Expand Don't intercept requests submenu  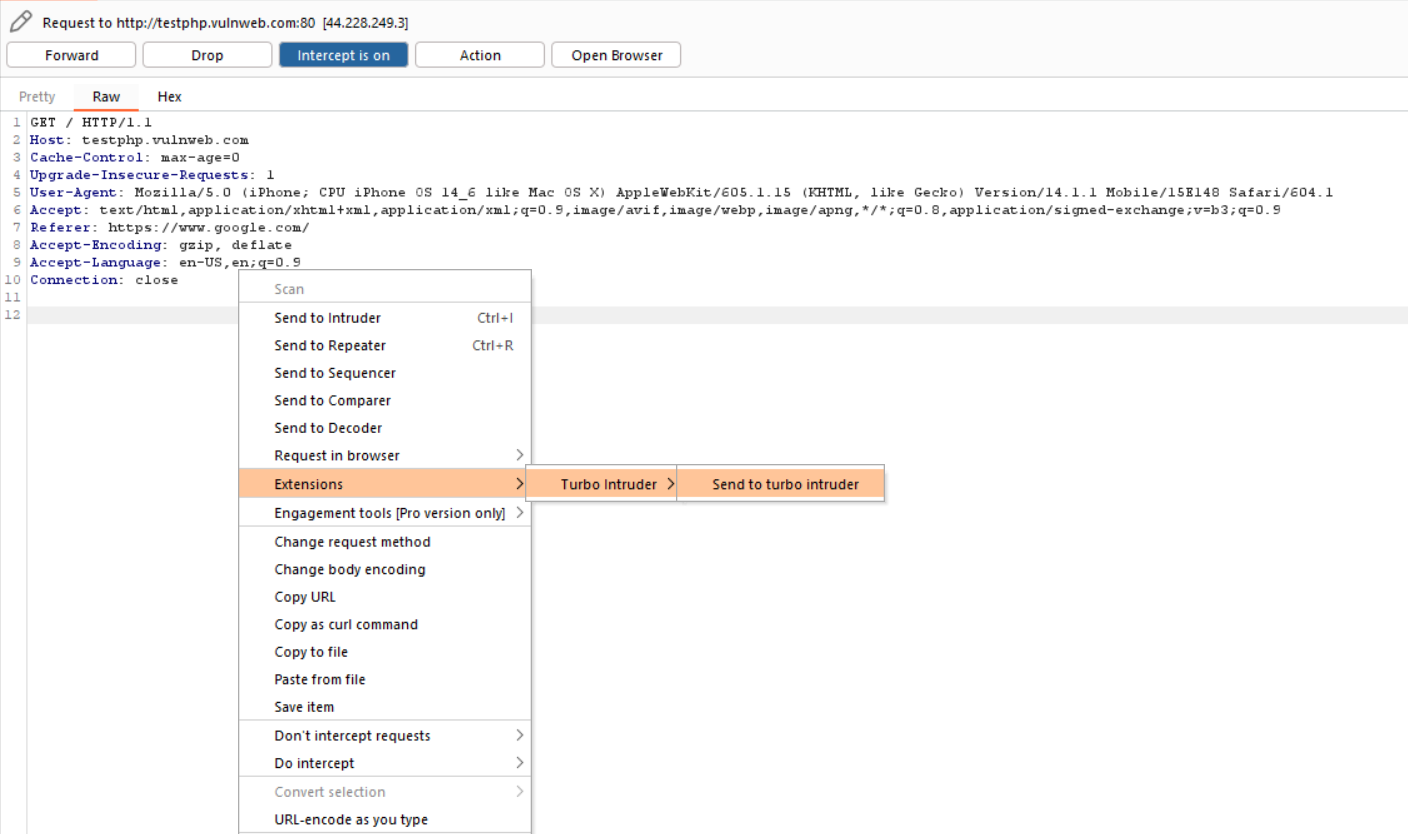(519, 736)
